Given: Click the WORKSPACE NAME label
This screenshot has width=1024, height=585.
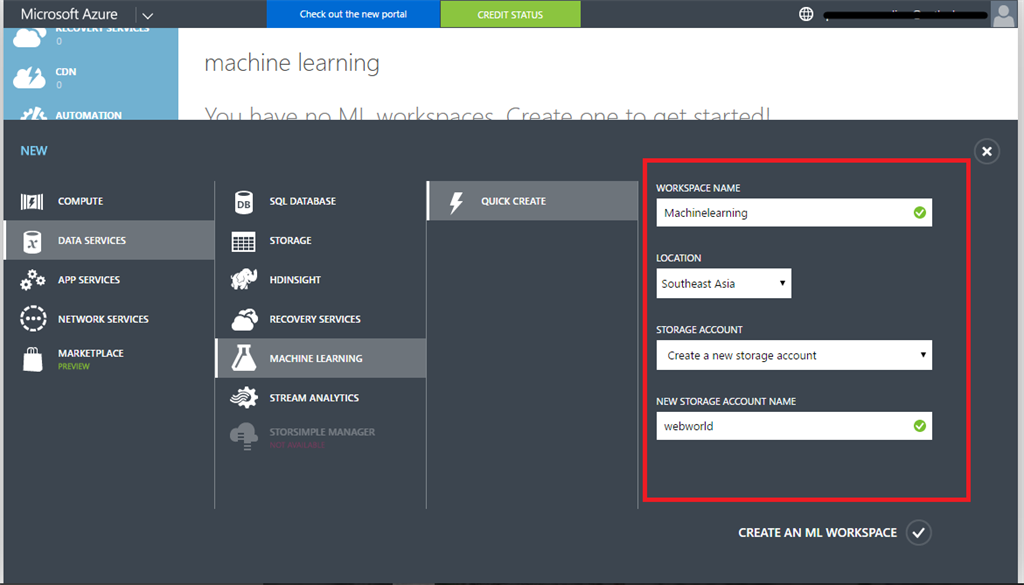Looking at the screenshot, I should click(698, 188).
